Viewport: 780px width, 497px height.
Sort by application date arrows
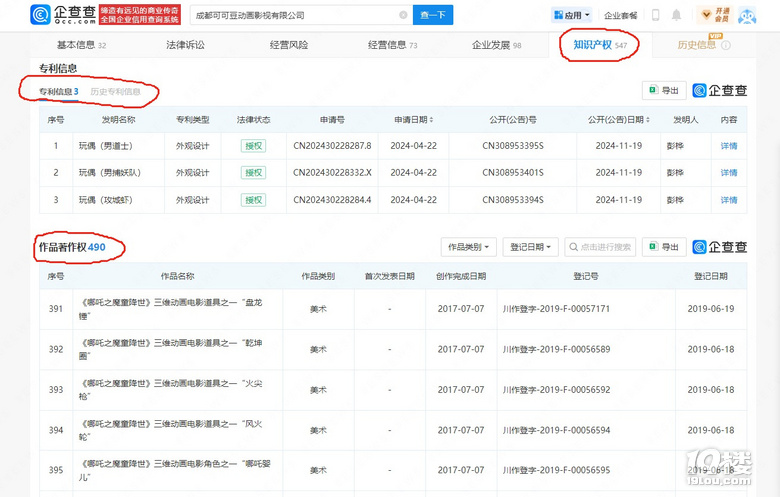(431, 120)
